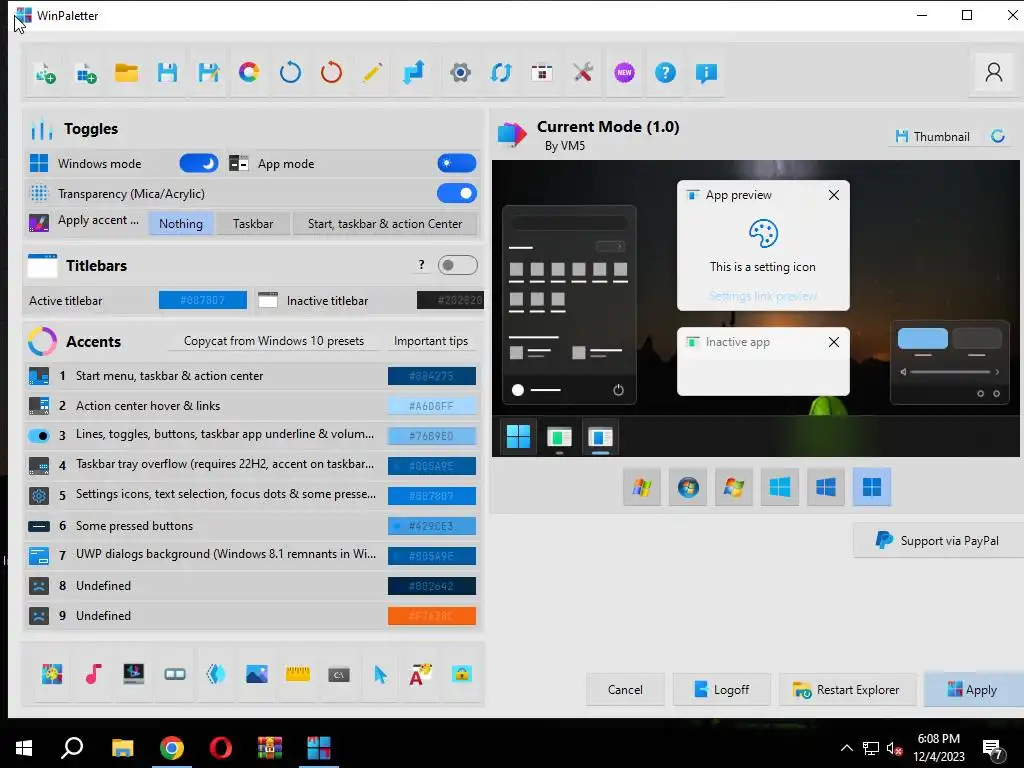Select the Windows 11 preview logo
Viewport: 1024px width, 768px height.
pyautogui.click(x=872, y=487)
